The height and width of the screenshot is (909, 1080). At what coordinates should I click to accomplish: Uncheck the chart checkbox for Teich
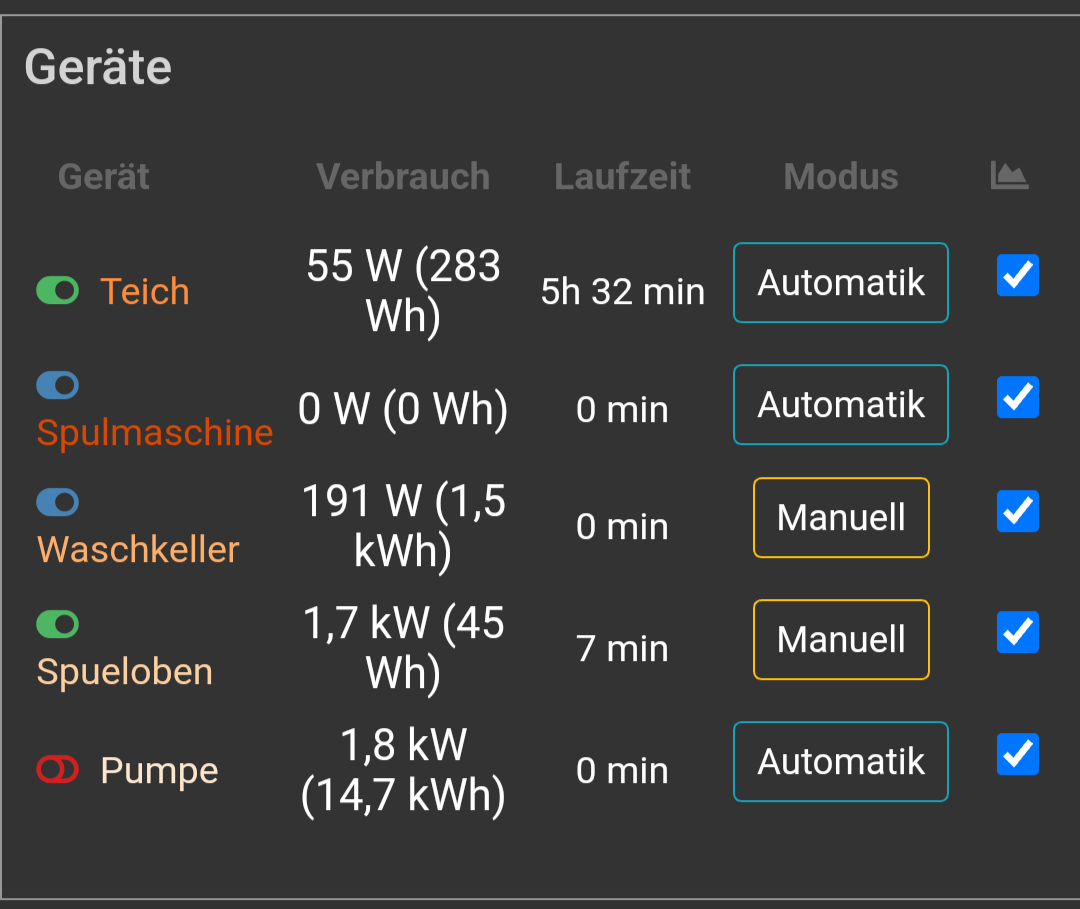click(x=1018, y=275)
